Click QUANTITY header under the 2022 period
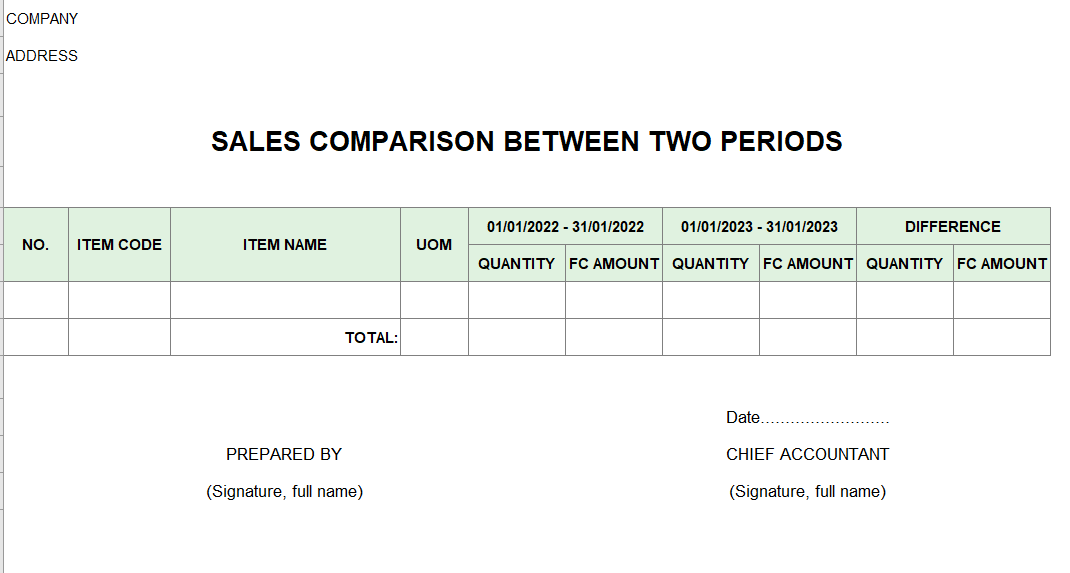The image size is (1070, 573). pyautogui.click(x=517, y=263)
